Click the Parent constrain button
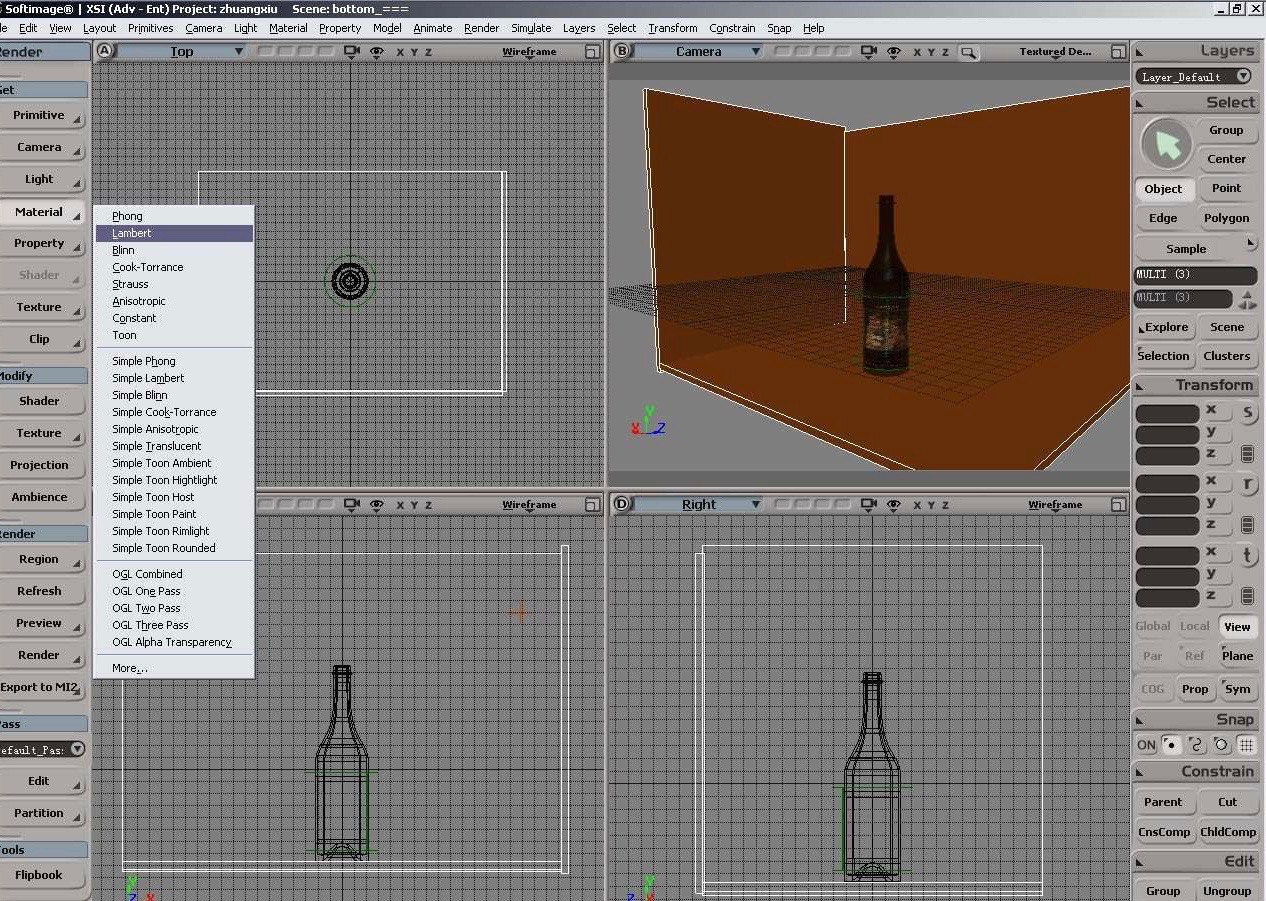The width and height of the screenshot is (1266, 901). [1163, 802]
